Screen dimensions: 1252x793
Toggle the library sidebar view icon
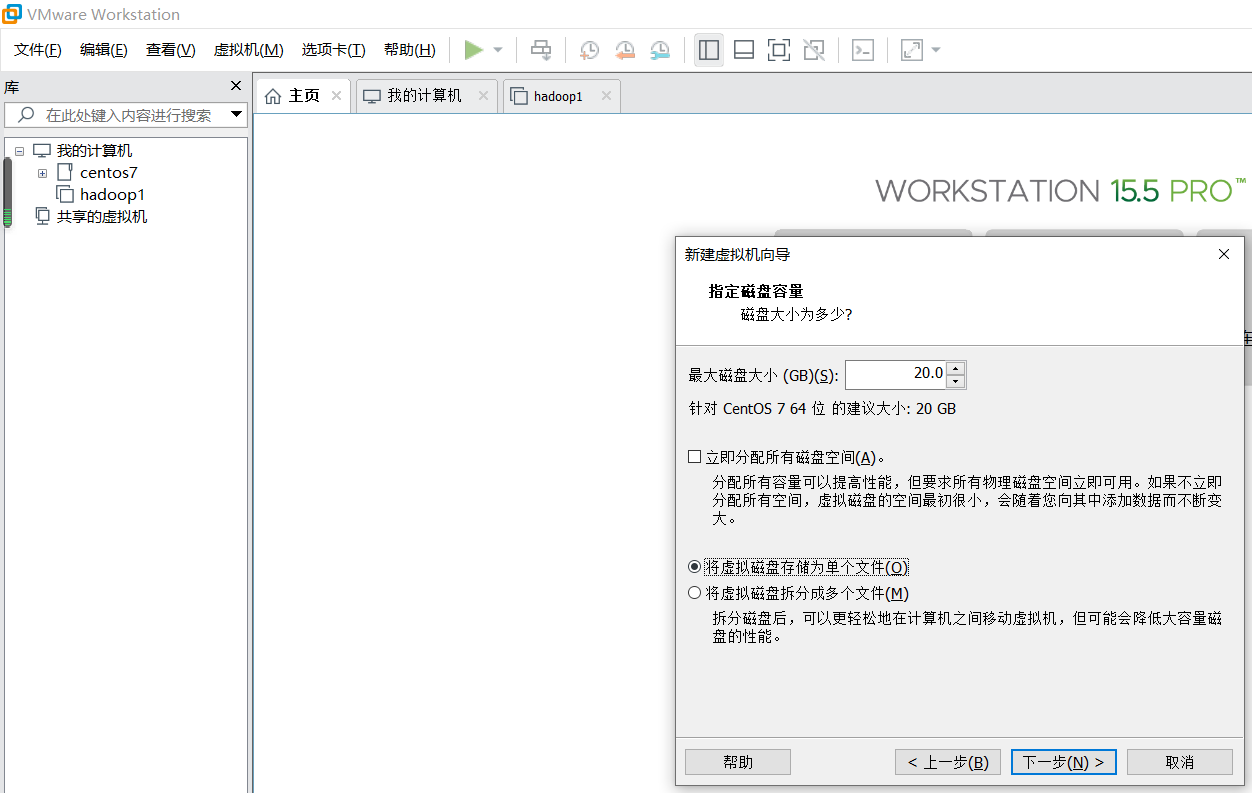709,50
